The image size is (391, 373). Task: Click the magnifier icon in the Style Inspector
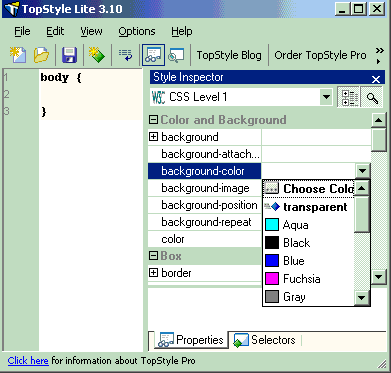(x=372, y=98)
